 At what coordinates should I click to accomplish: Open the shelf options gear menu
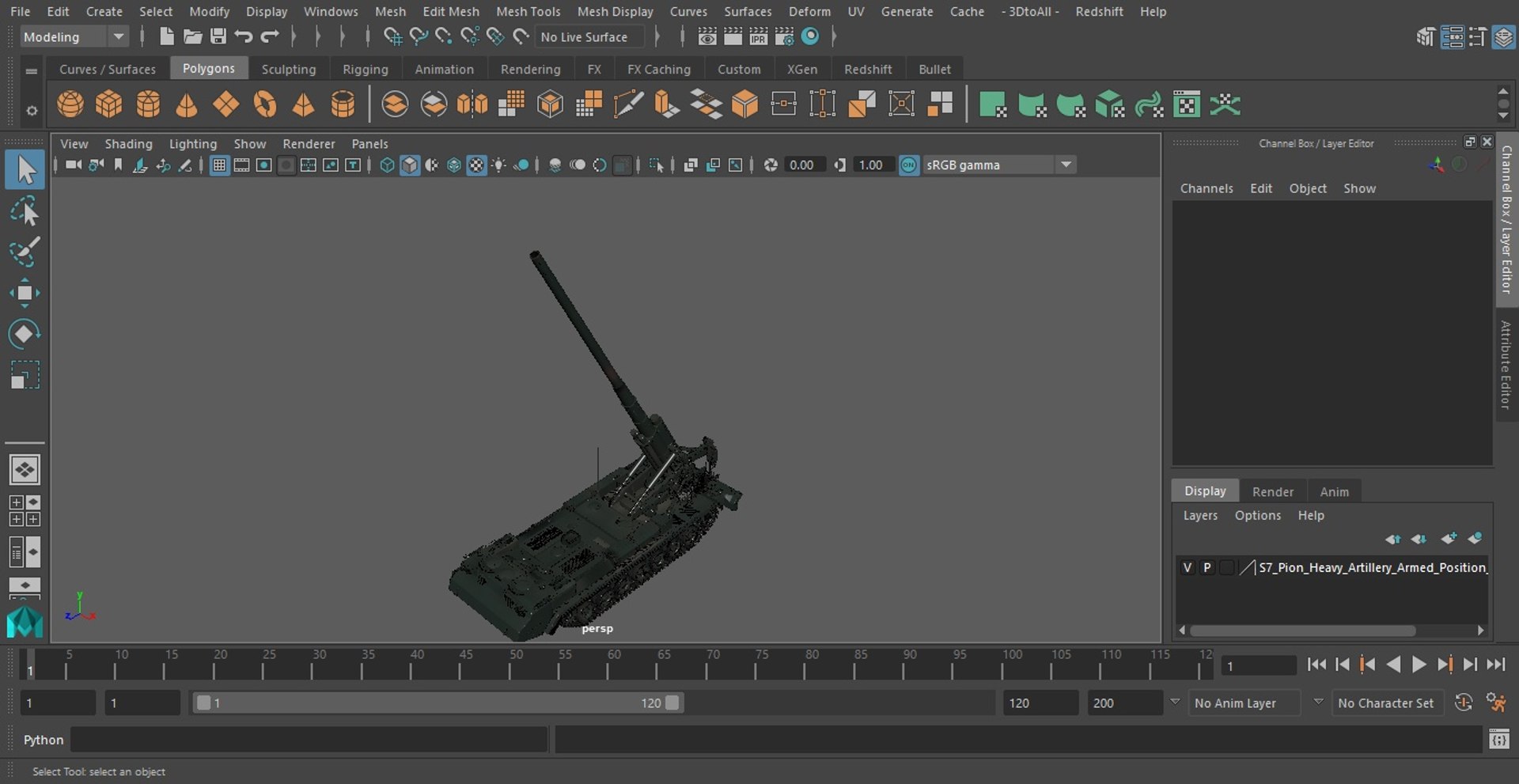click(x=32, y=111)
